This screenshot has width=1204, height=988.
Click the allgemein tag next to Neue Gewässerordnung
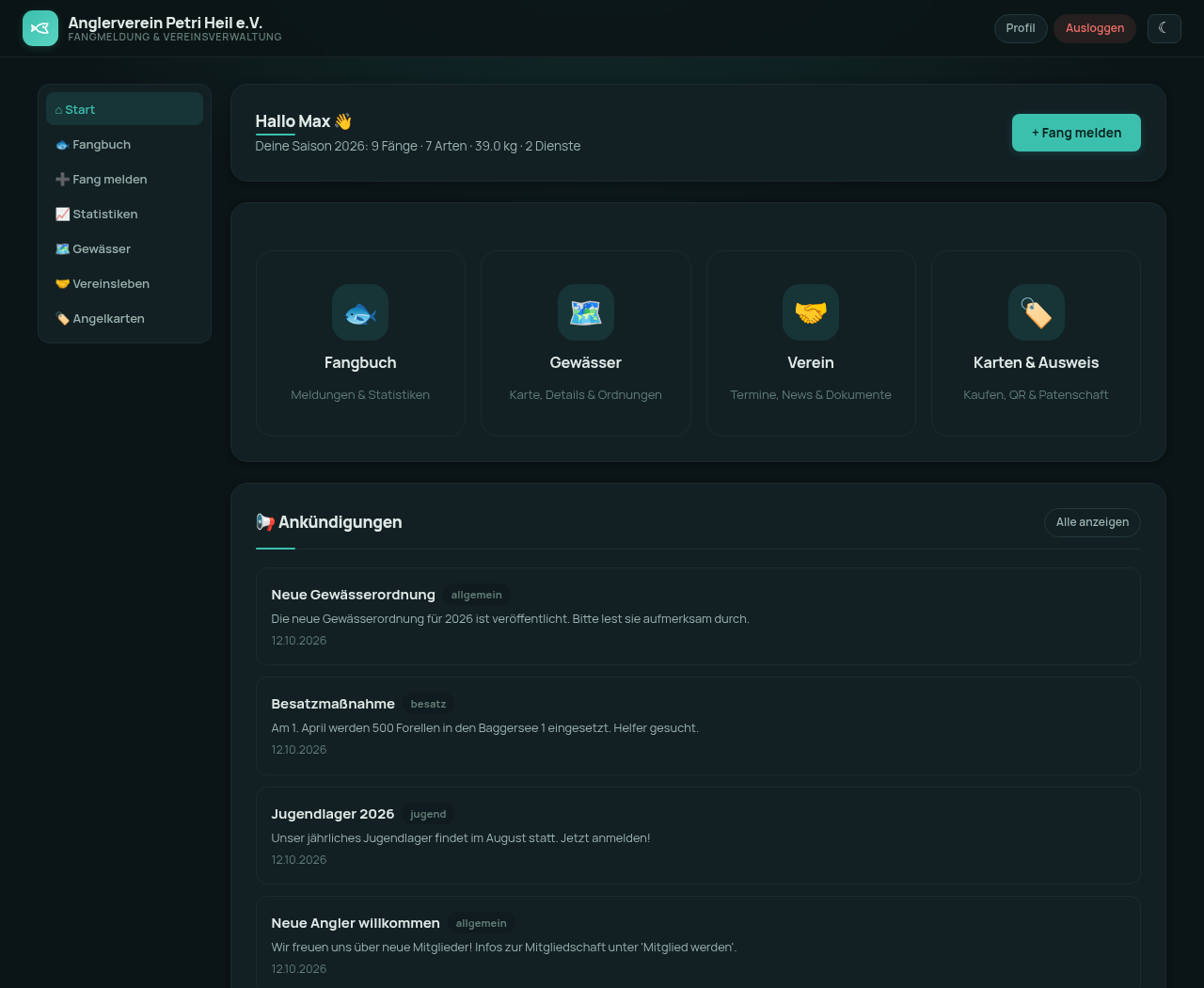coord(476,595)
